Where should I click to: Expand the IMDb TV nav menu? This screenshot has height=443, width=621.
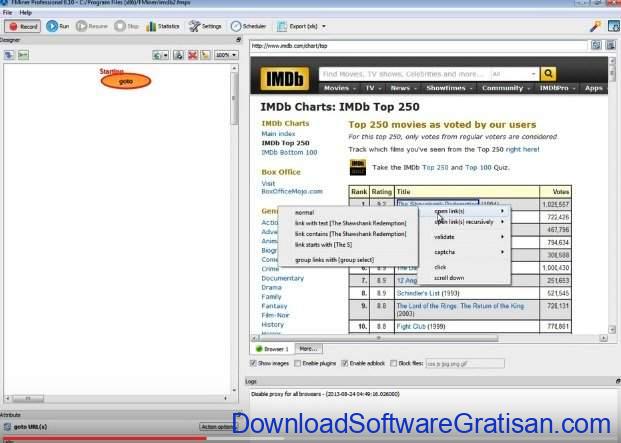tap(373, 88)
